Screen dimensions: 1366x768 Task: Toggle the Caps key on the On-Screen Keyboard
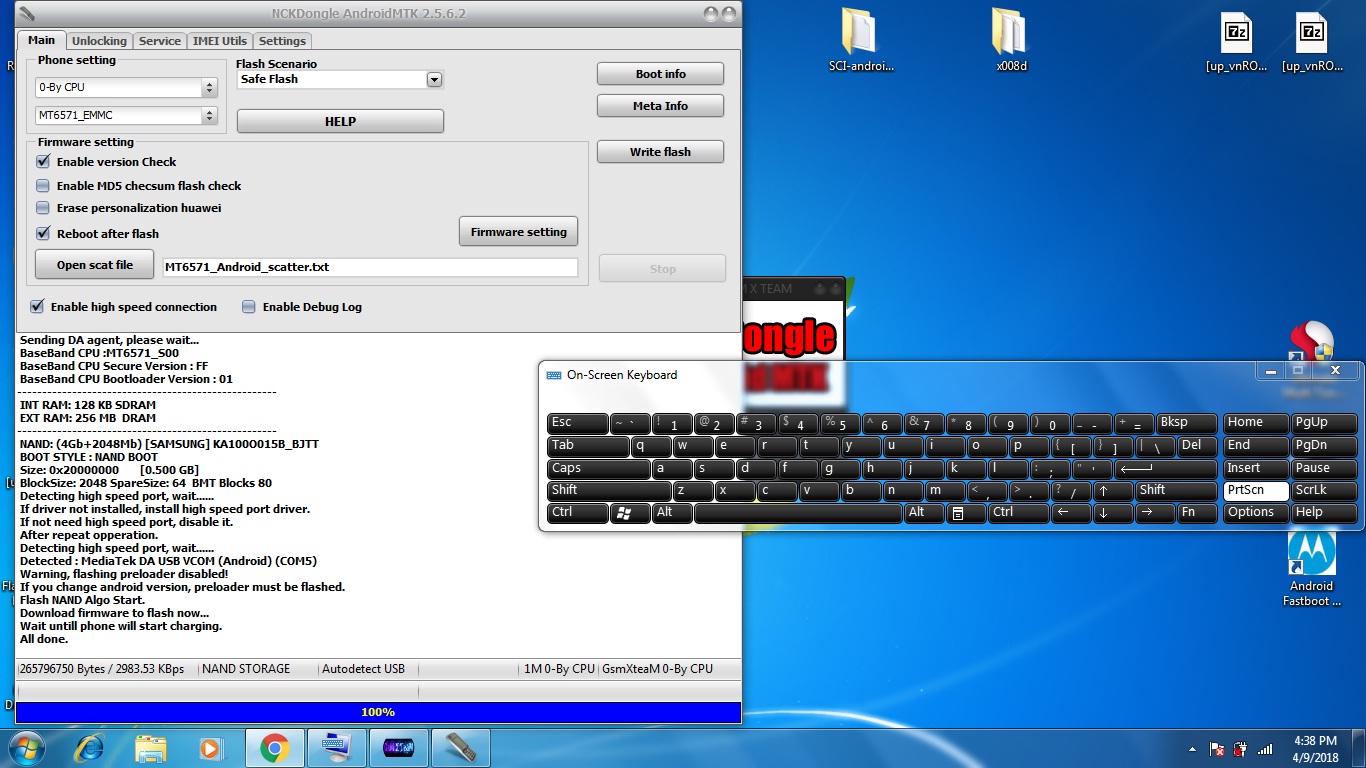click(599, 469)
